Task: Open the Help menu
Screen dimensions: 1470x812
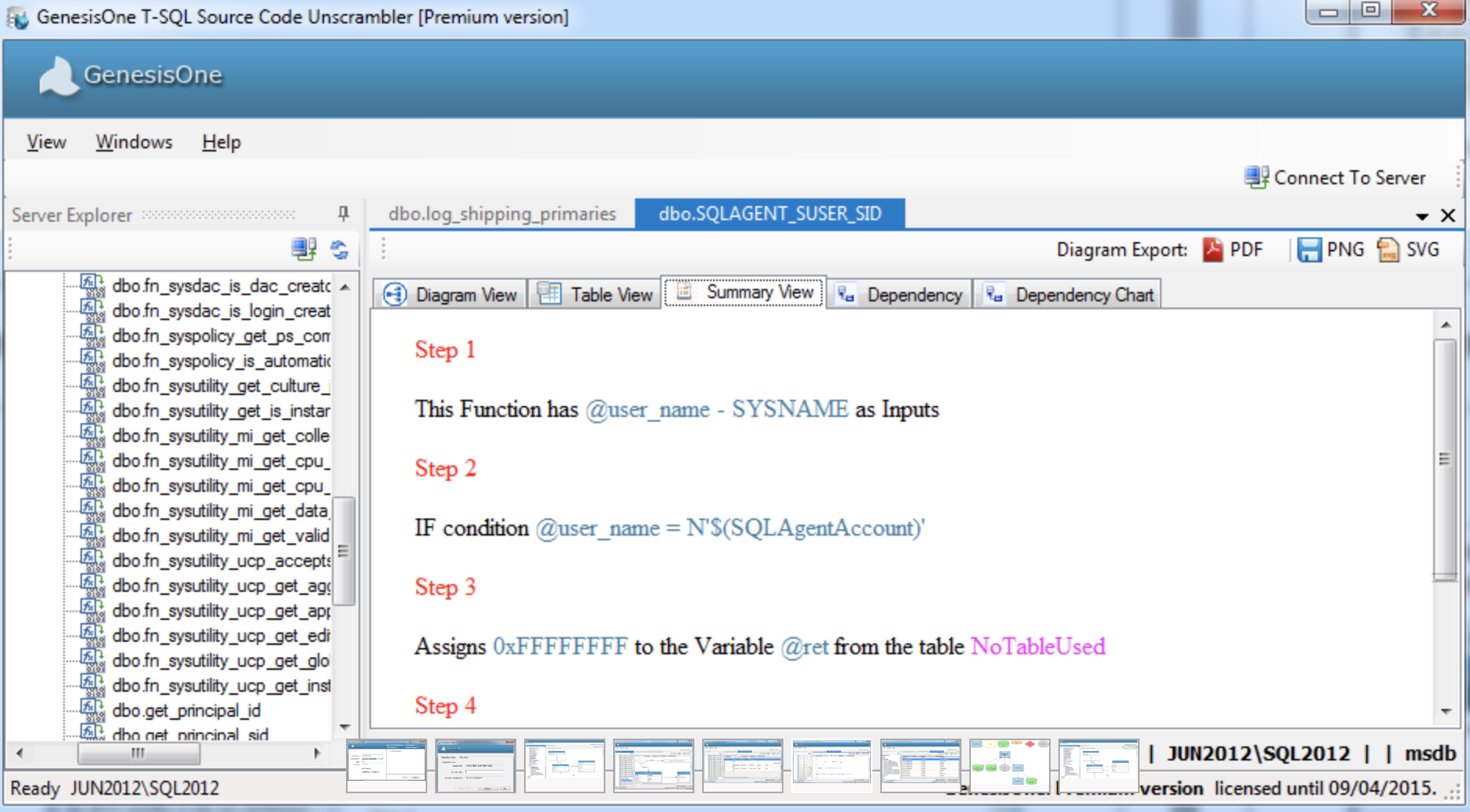Action: 221,142
